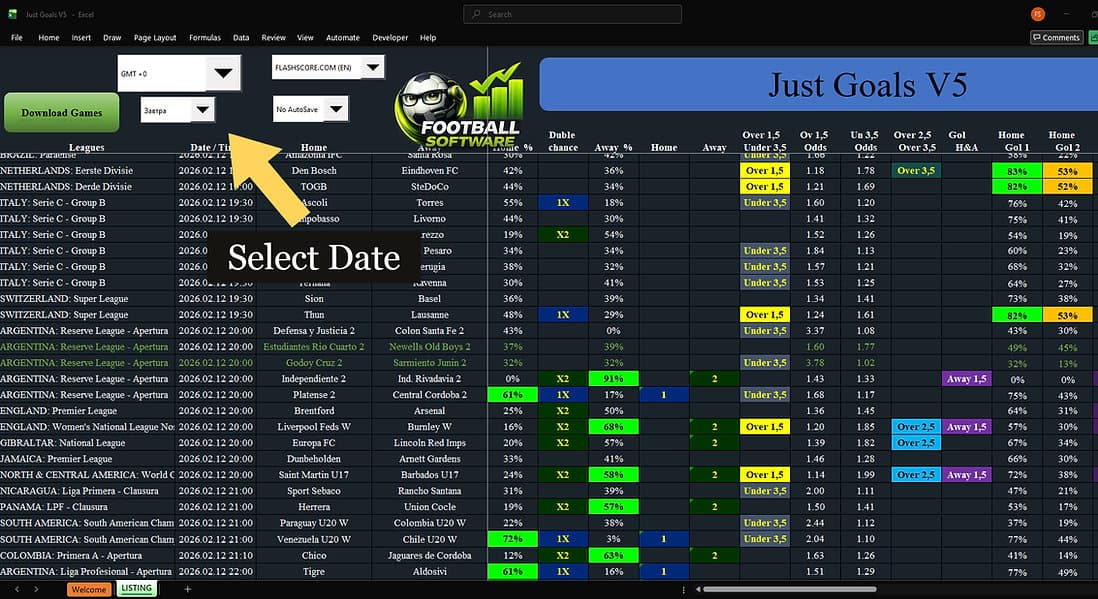The height and width of the screenshot is (599, 1098).
Task: Select the Rancho Santana cell
Action: [x=429, y=490]
